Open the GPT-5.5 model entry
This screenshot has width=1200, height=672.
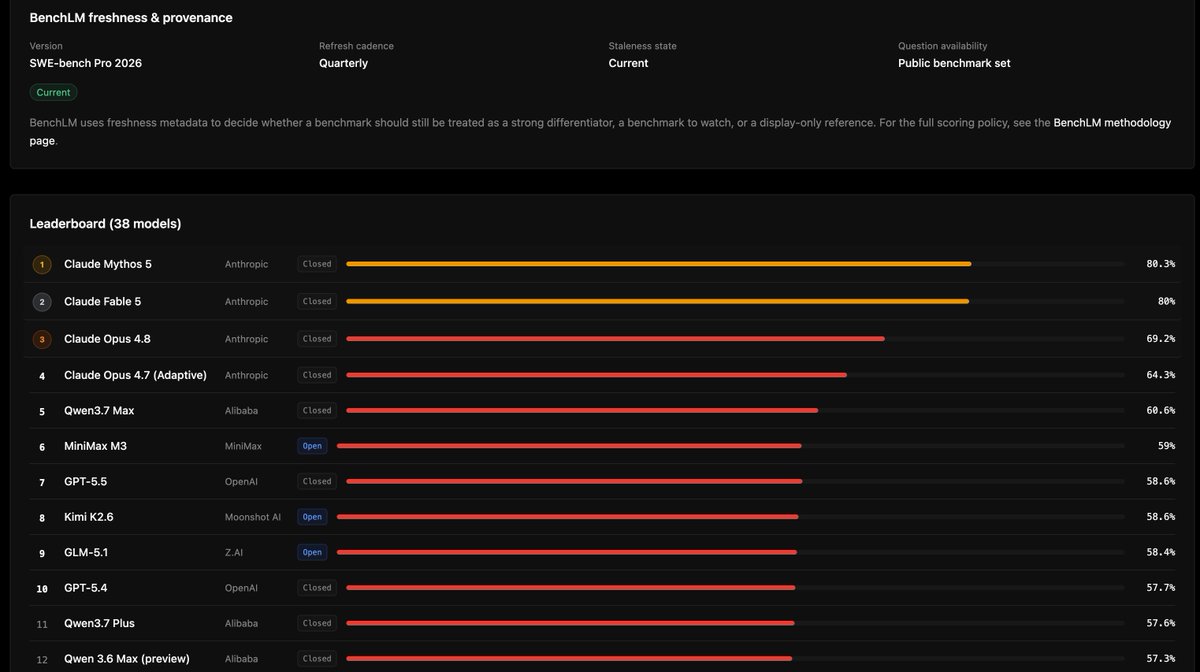pyautogui.click(x=85, y=481)
